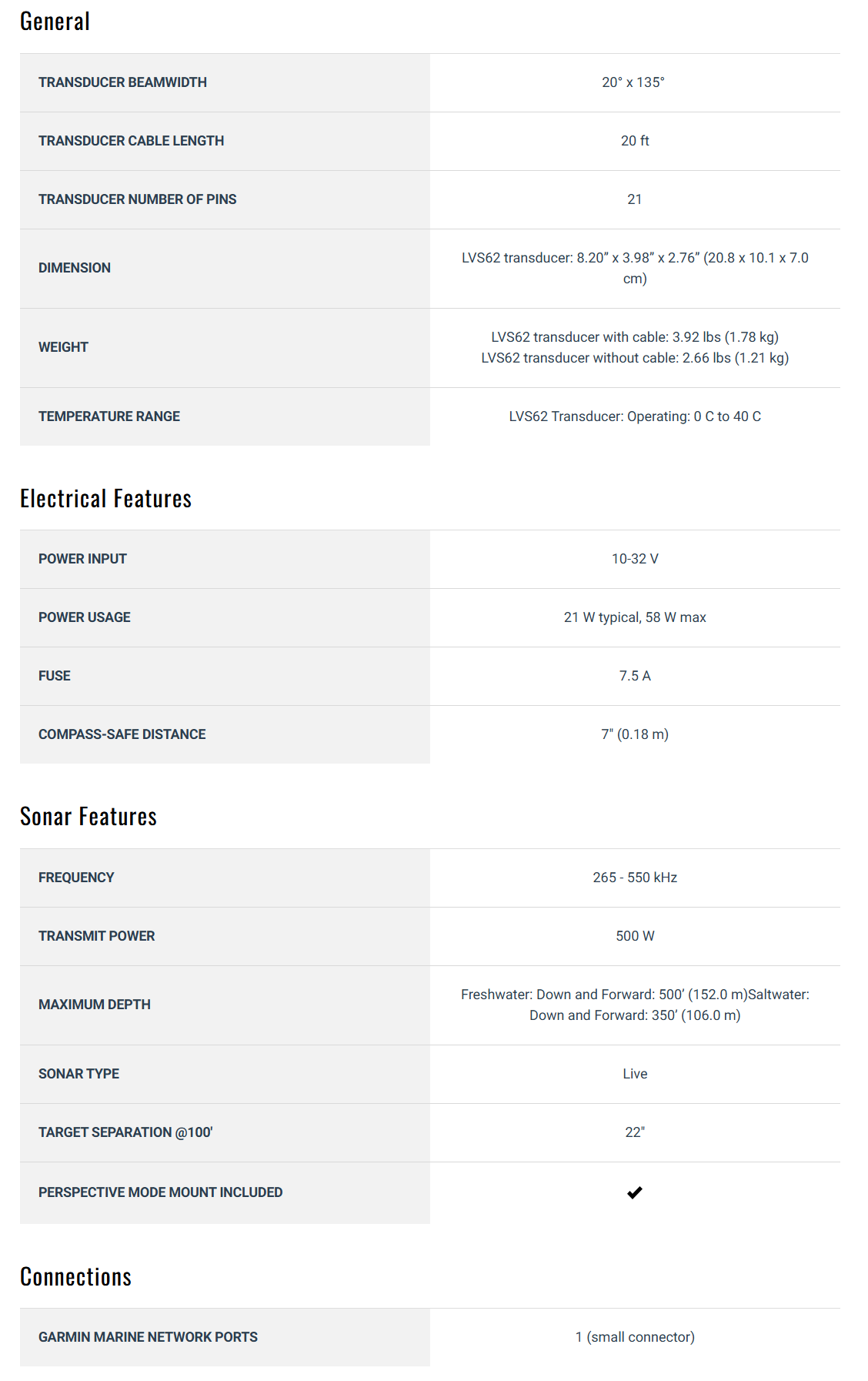Image resolution: width=868 pixels, height=1381 pixels.
Task: Click the Perspective Mode Mount checkmark icon
Action: [634, 1192]
